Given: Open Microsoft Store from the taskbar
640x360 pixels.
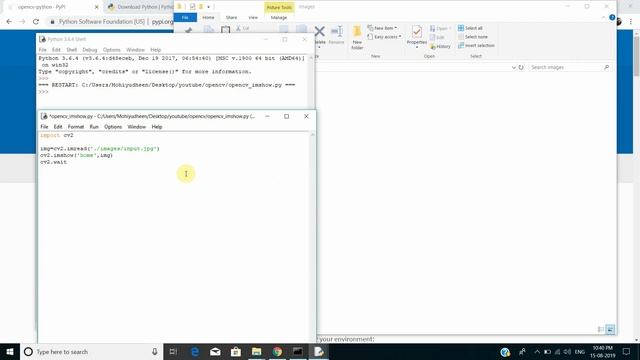Looking at the screenshot, I should (236, 352).
